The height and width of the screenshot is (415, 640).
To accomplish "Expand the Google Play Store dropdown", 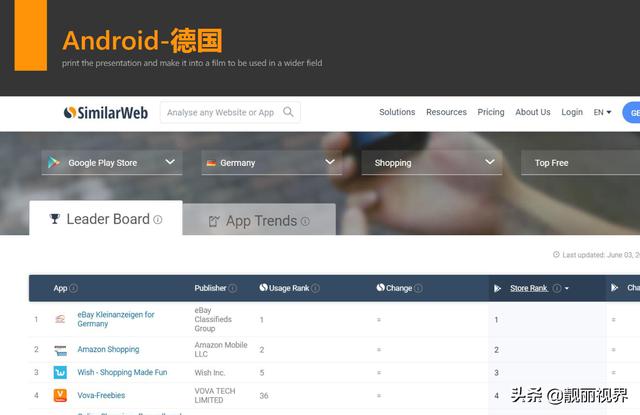I will coord(112,163).
